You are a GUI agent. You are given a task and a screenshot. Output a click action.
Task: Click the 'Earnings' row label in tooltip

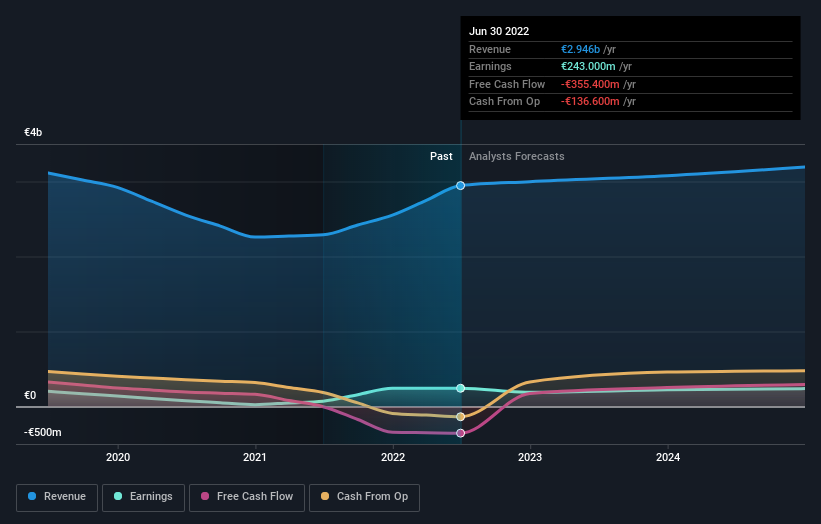point(490,66)
